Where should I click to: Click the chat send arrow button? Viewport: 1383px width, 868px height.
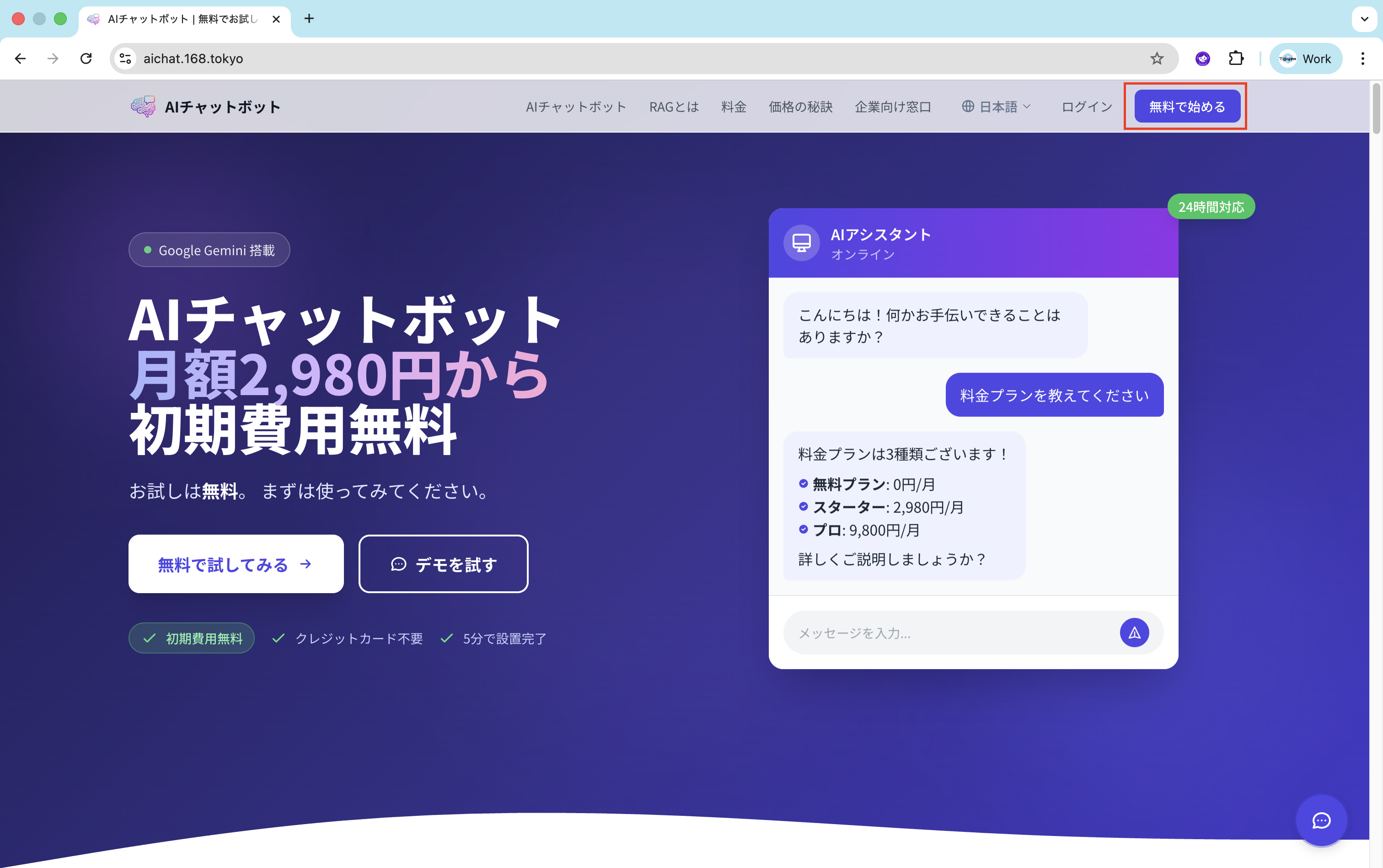[x=1134, y=632]
